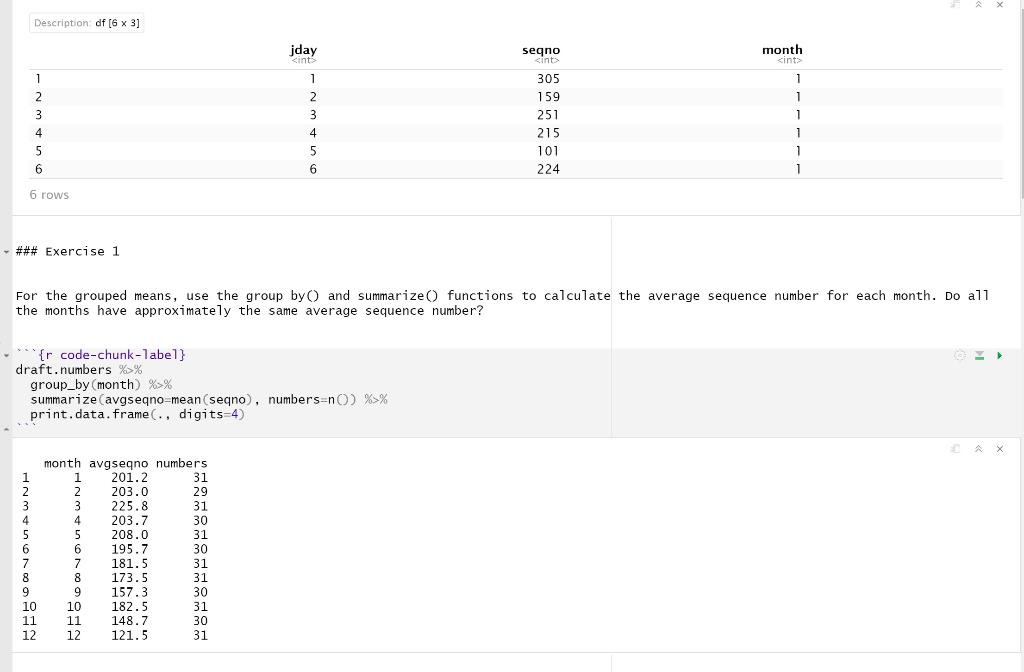Collapse the df data frame output
The image size is (1024, 672).
(x=978, y=5)
